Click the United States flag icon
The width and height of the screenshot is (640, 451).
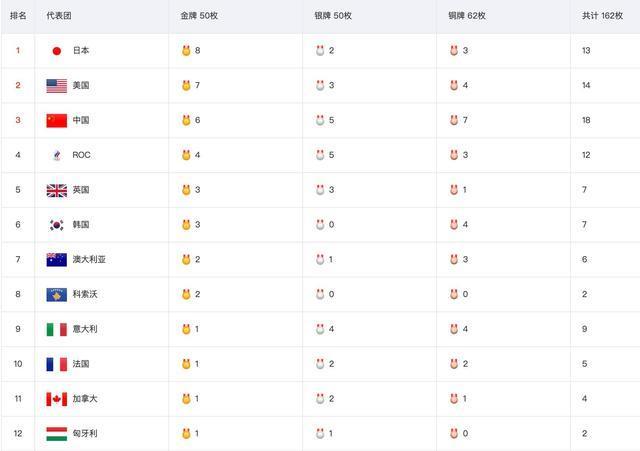pos(57,86)
